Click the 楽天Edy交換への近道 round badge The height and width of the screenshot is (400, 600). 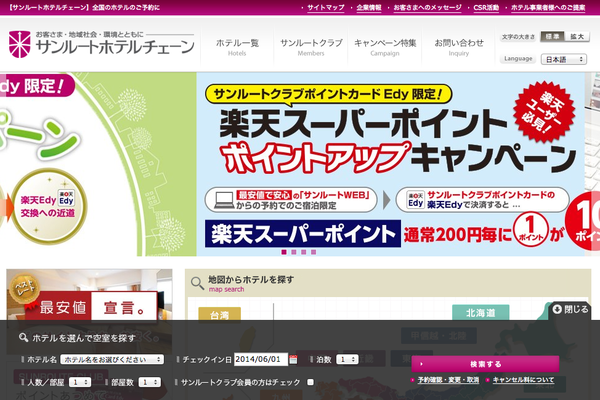(48, 206)
